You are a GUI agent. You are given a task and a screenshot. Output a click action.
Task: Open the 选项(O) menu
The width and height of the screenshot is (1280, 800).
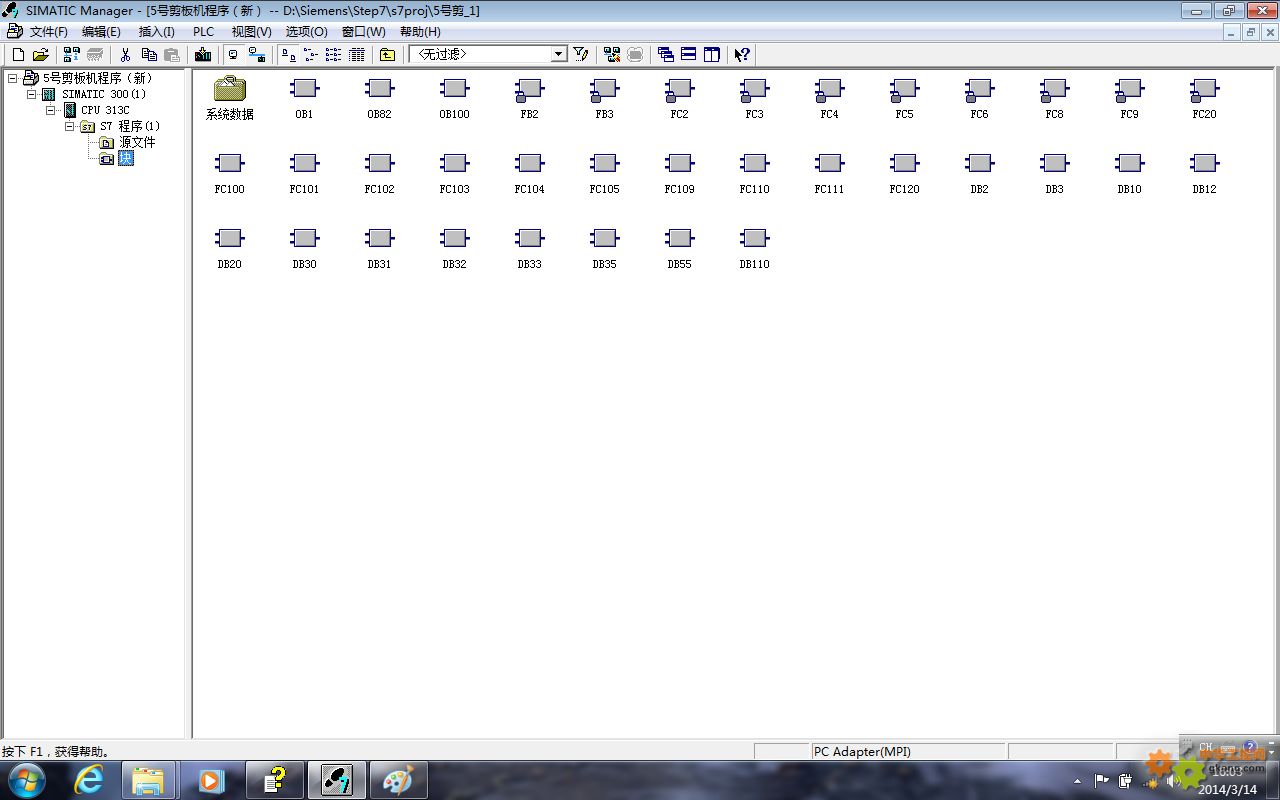[x=306, y=32]
